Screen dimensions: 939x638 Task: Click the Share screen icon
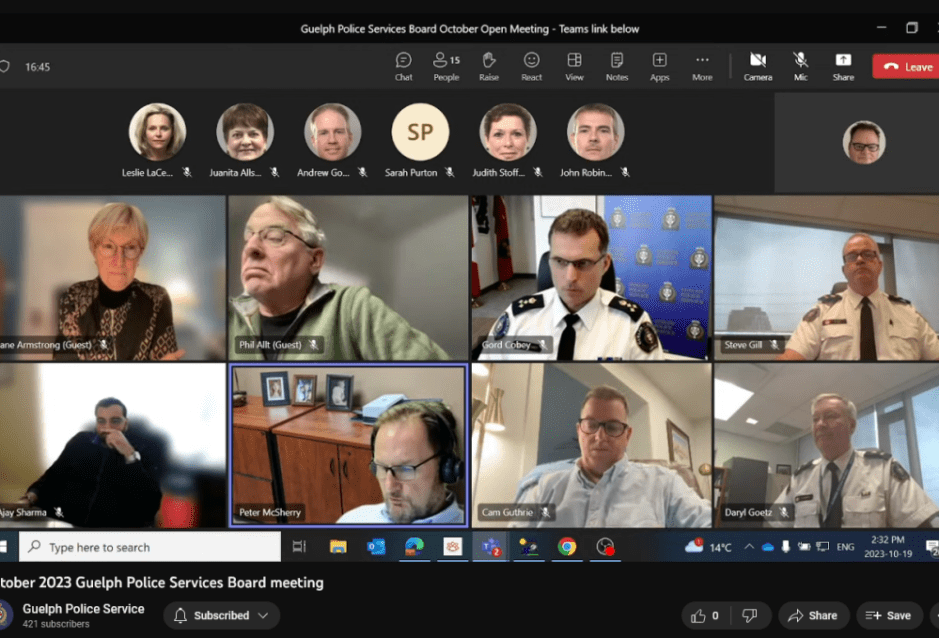[843, 66]
